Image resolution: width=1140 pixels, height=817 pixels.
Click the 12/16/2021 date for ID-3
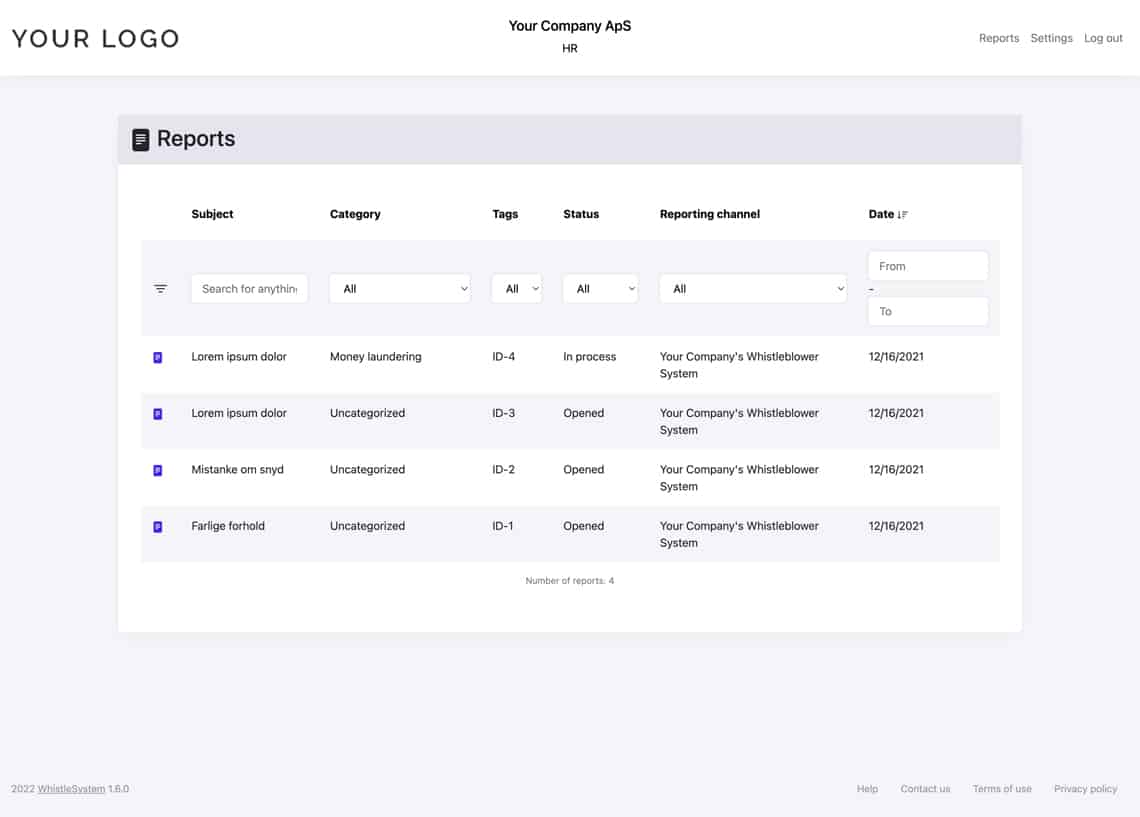tap(896, 413)
